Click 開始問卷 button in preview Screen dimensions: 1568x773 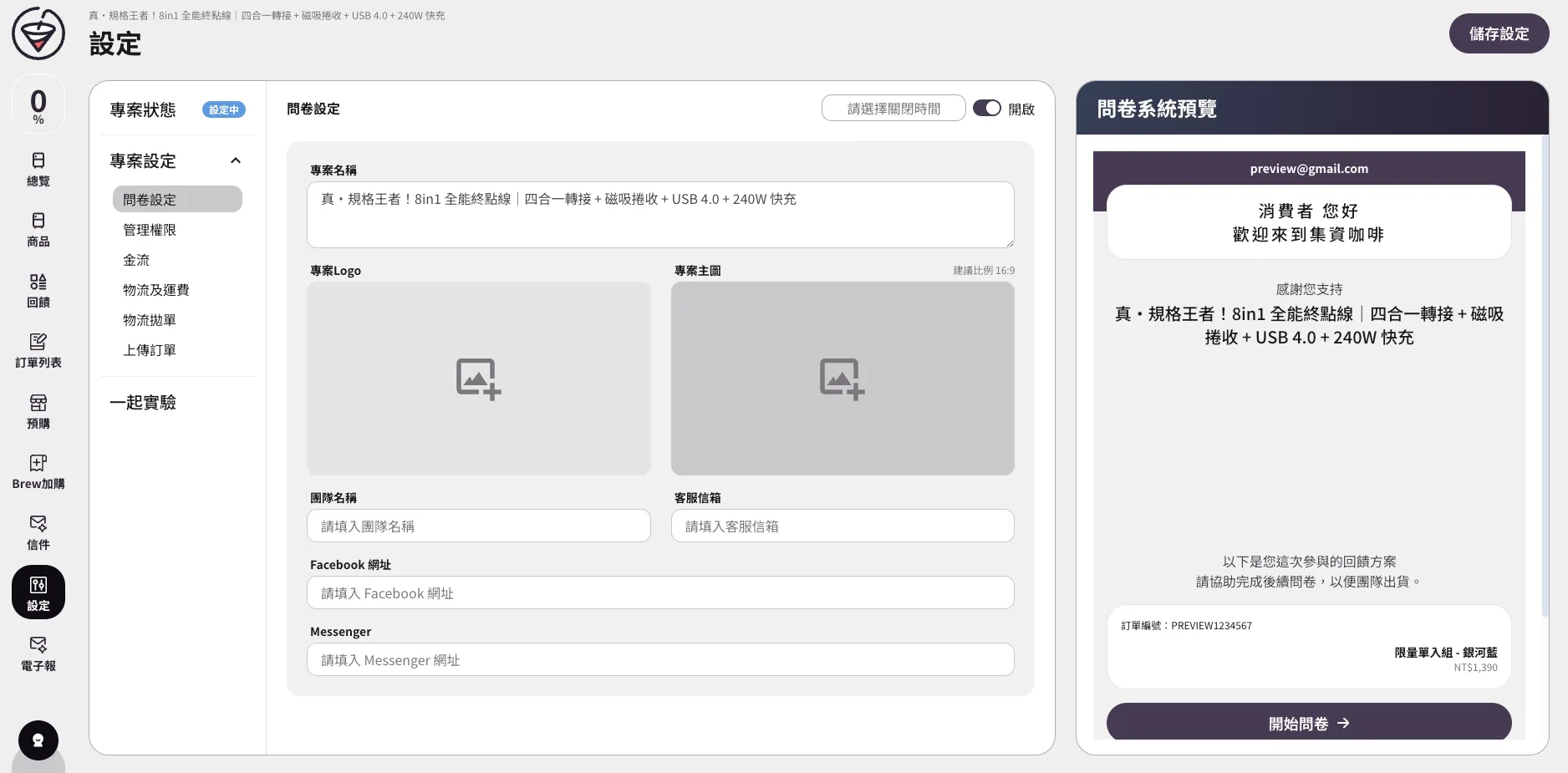click(x=1309, y=723)
